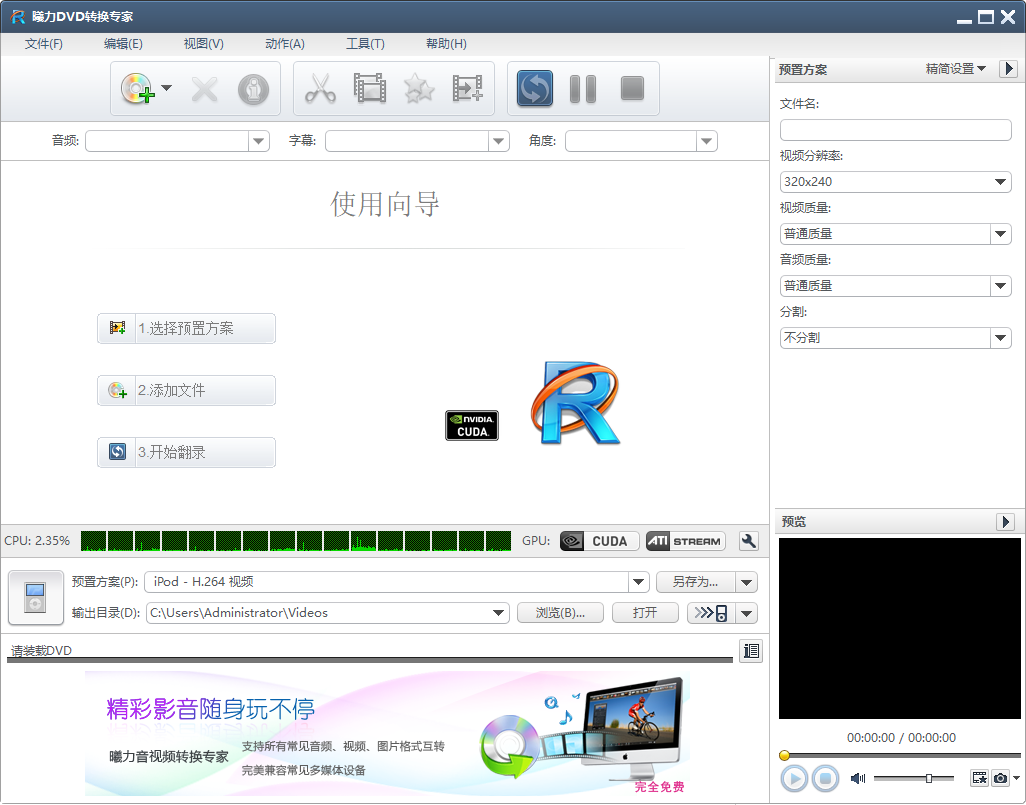Click the pause toolbar button
This screenshot has width=1026, height=805.
pos(583,89)
